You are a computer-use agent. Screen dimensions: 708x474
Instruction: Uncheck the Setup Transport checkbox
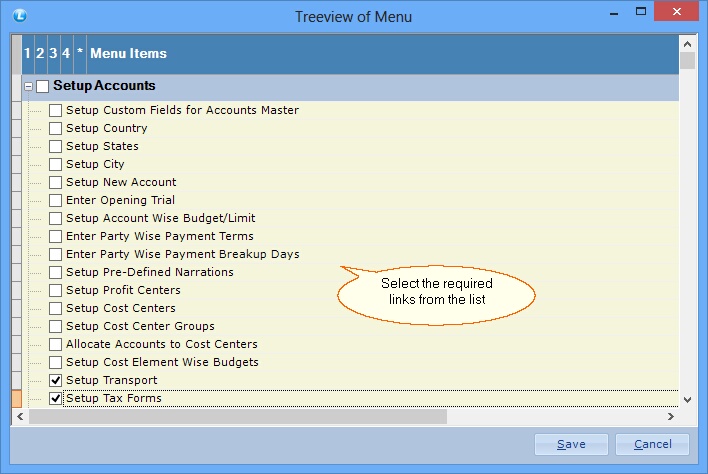tap(56, 381)
